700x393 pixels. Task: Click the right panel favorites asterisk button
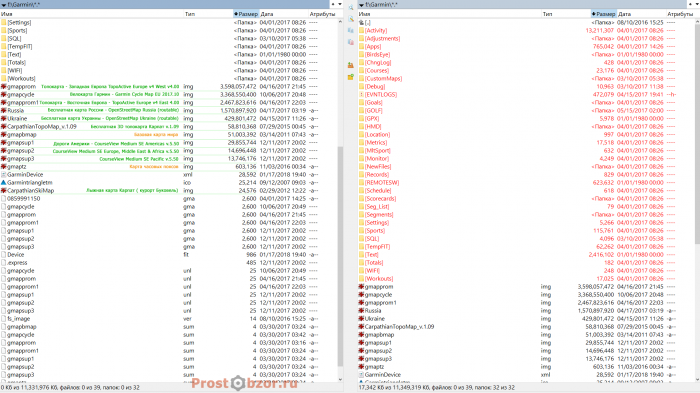(690, 4)
